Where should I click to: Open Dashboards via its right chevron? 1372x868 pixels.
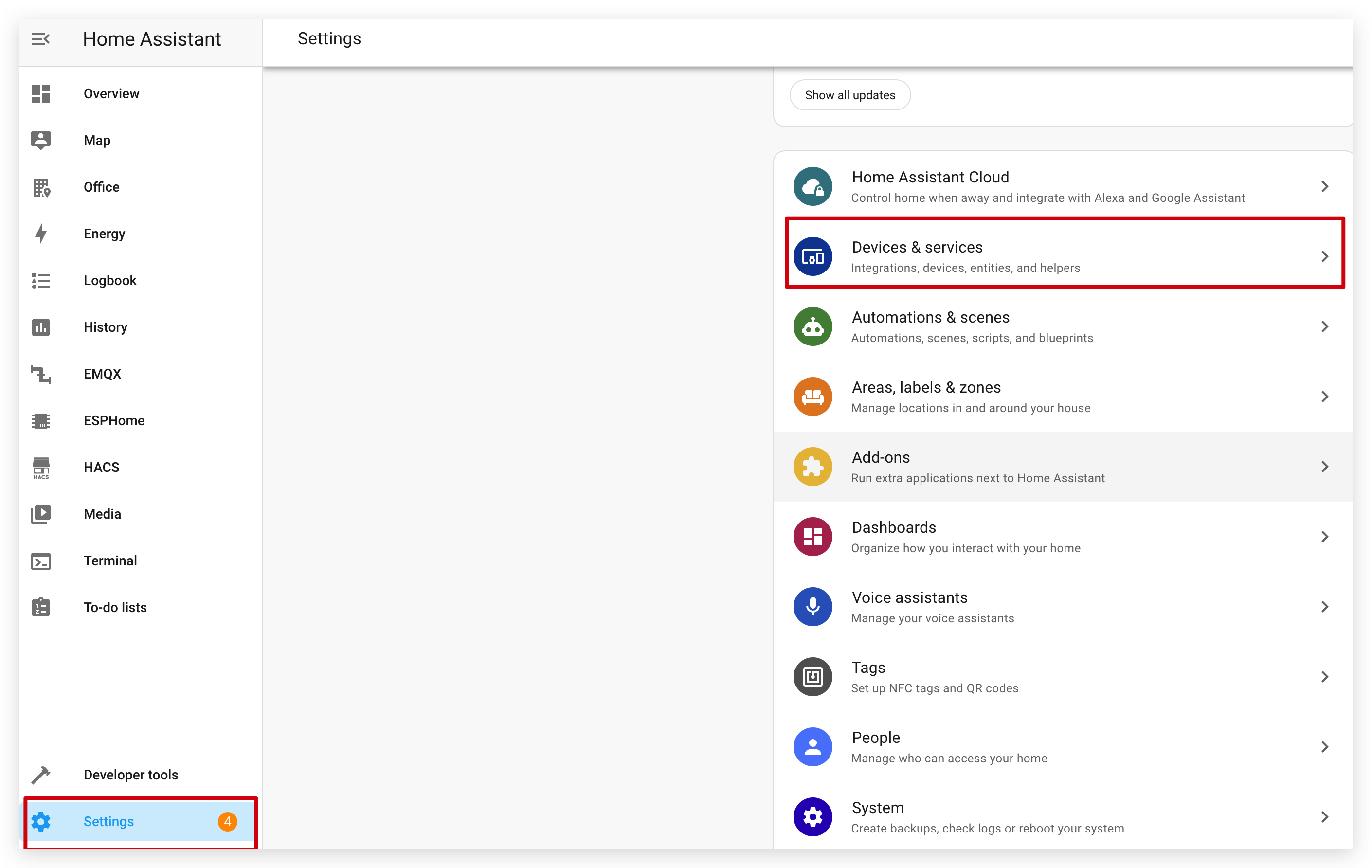tap(1325, 537)
